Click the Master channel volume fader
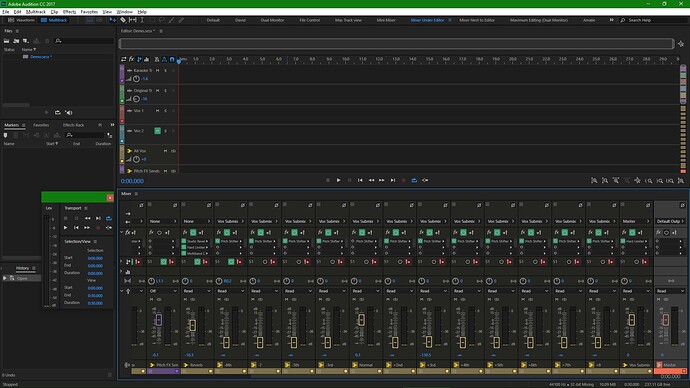 point(665,319)
